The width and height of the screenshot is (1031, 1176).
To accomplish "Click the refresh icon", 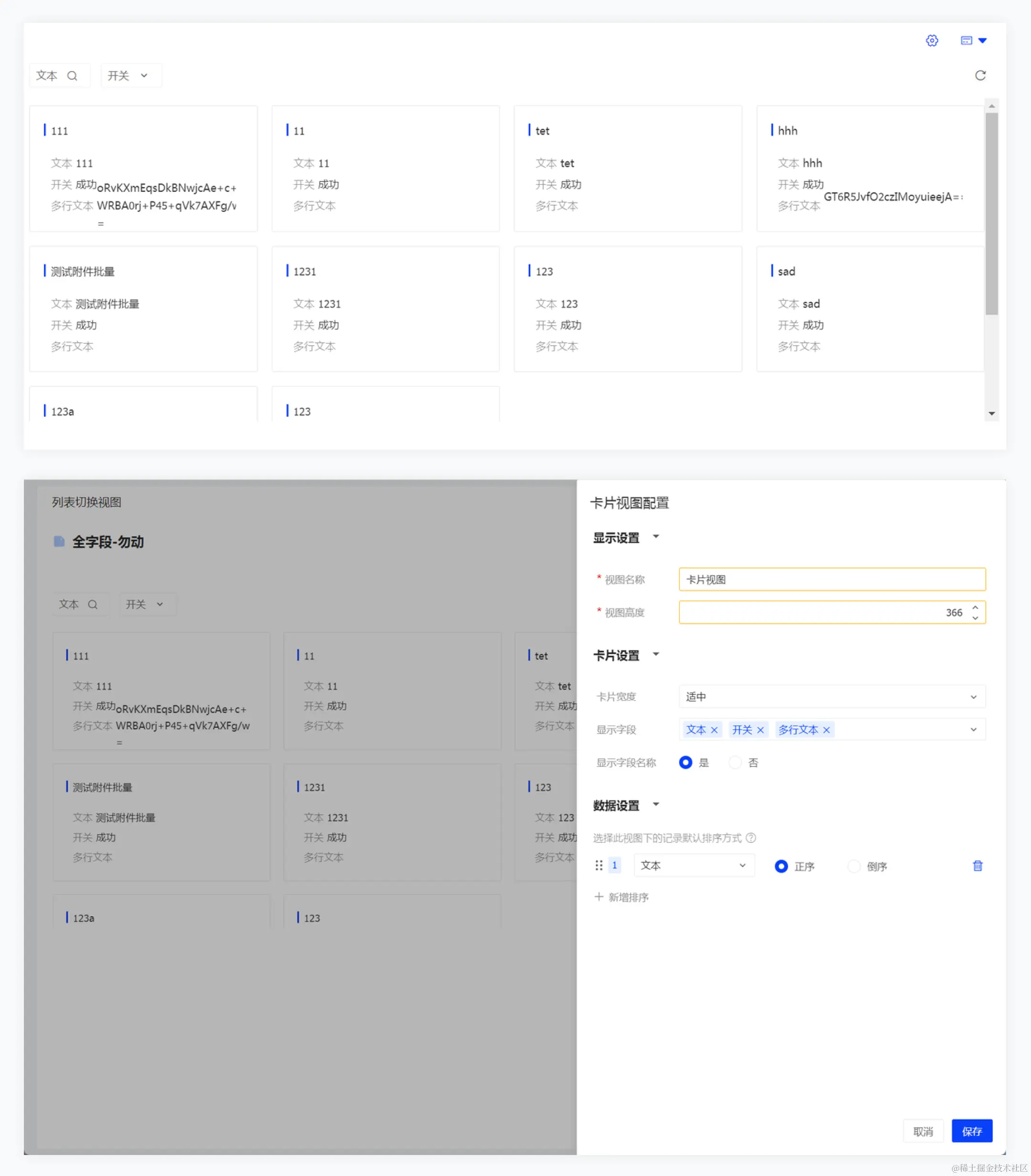I will [x=980, y=75].
